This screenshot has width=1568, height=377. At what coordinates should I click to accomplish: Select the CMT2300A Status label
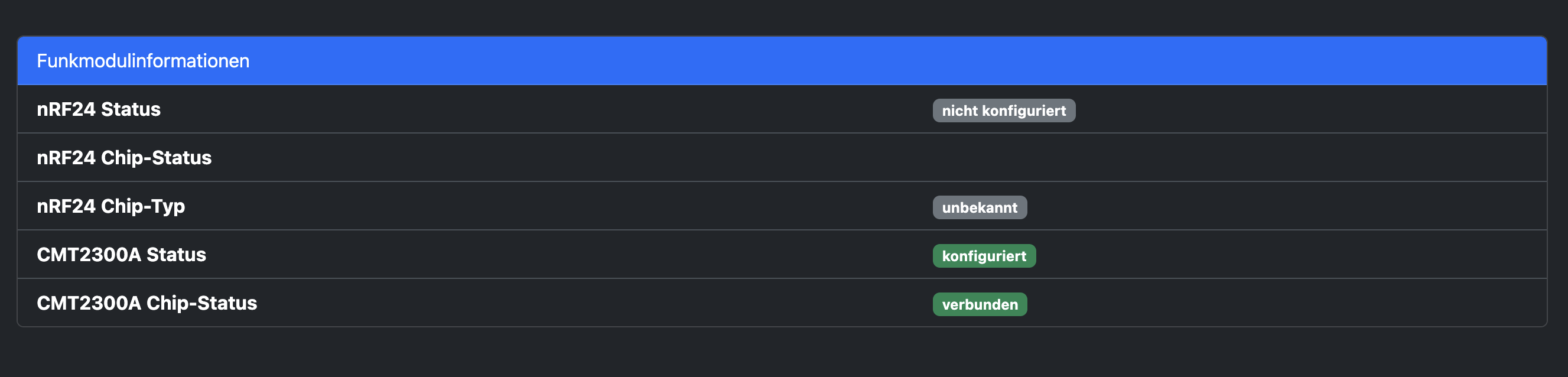pos(121,255)
